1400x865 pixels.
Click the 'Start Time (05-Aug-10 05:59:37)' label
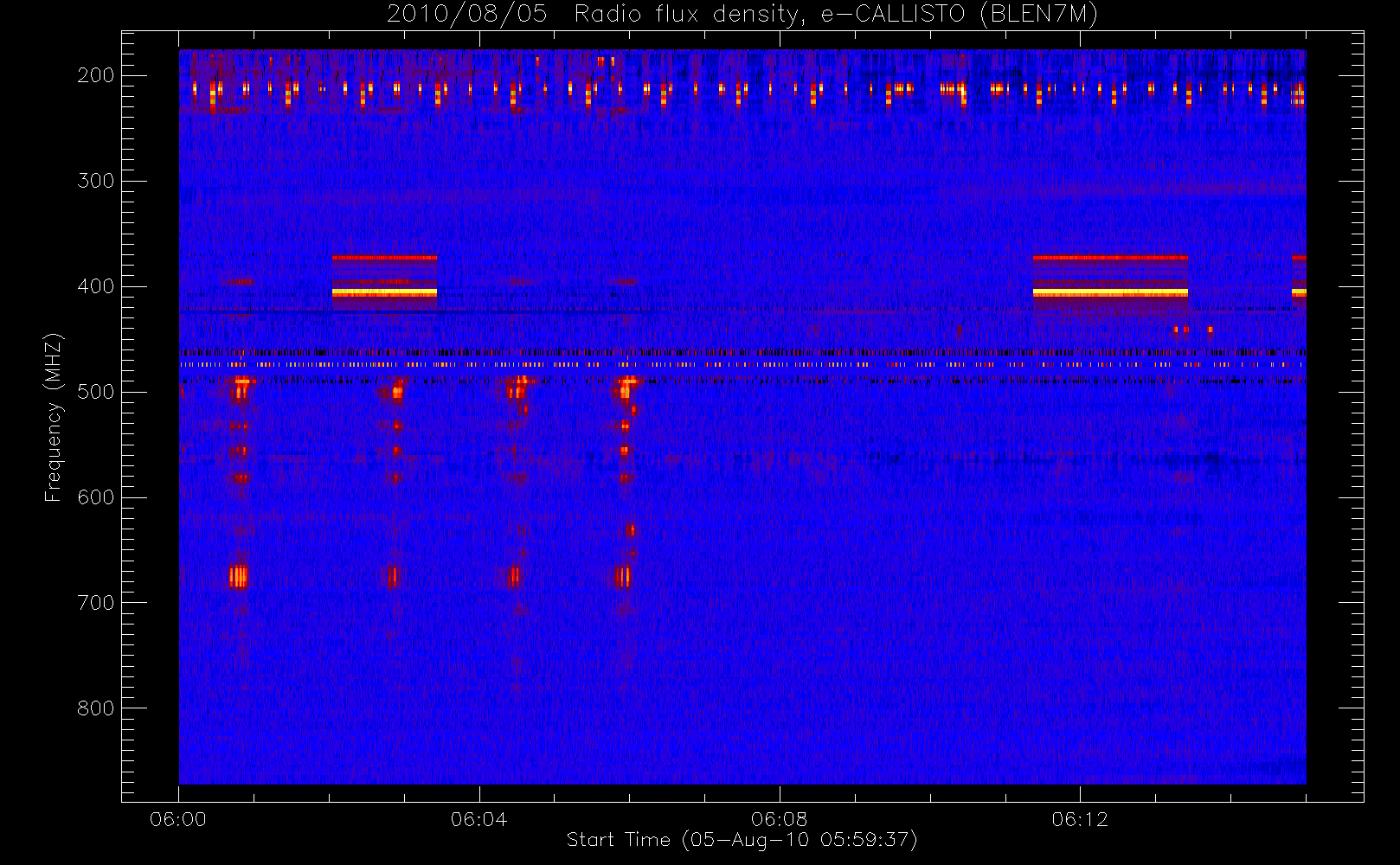742,840
